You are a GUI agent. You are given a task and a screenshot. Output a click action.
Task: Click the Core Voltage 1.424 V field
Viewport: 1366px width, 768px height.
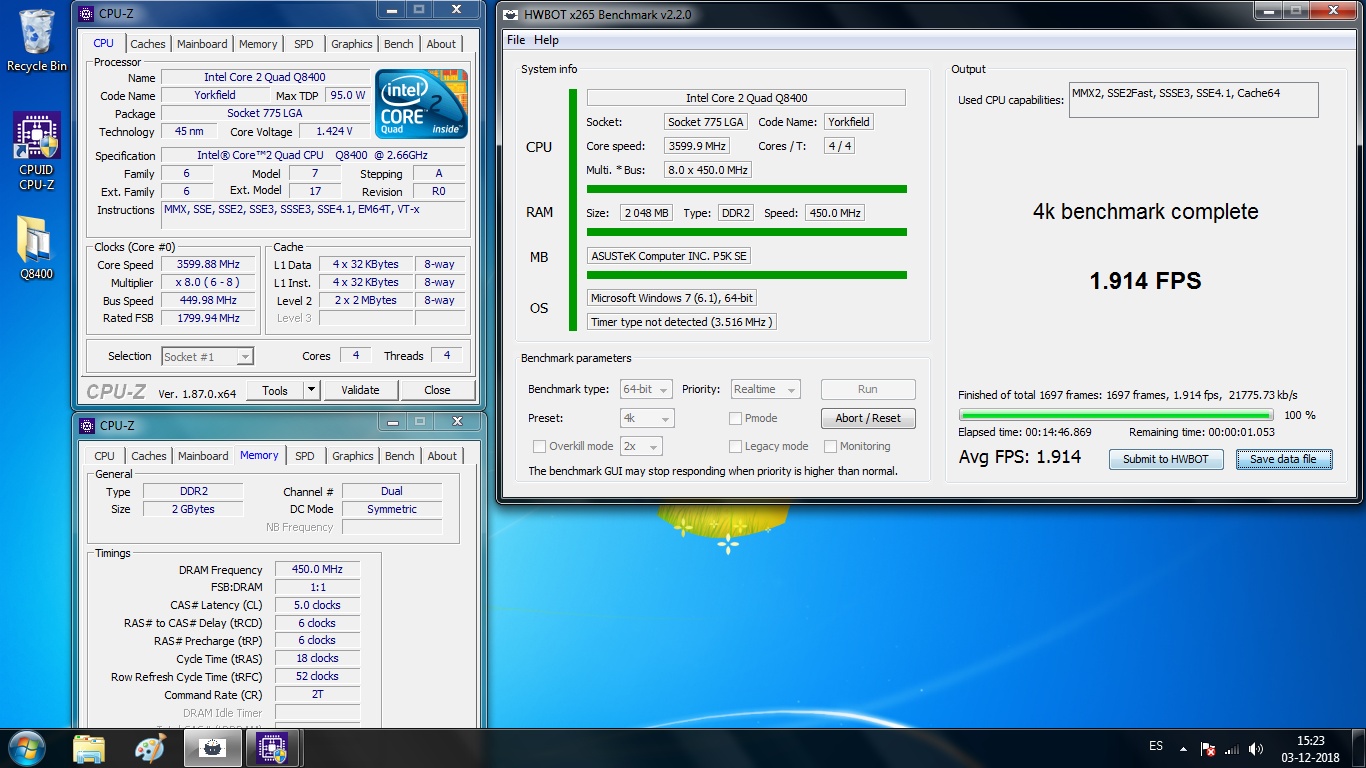pos(333,131)
